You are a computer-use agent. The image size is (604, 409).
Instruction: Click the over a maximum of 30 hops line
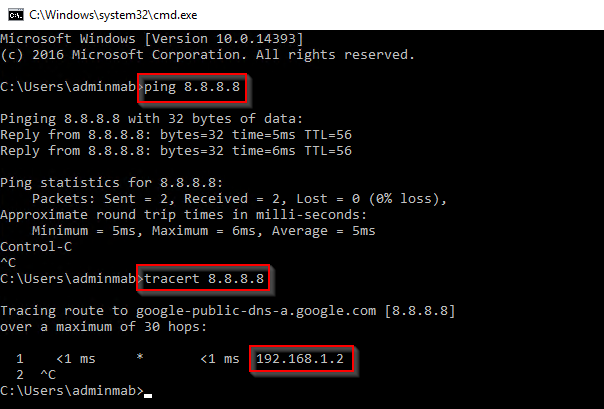tap(104, 327)
